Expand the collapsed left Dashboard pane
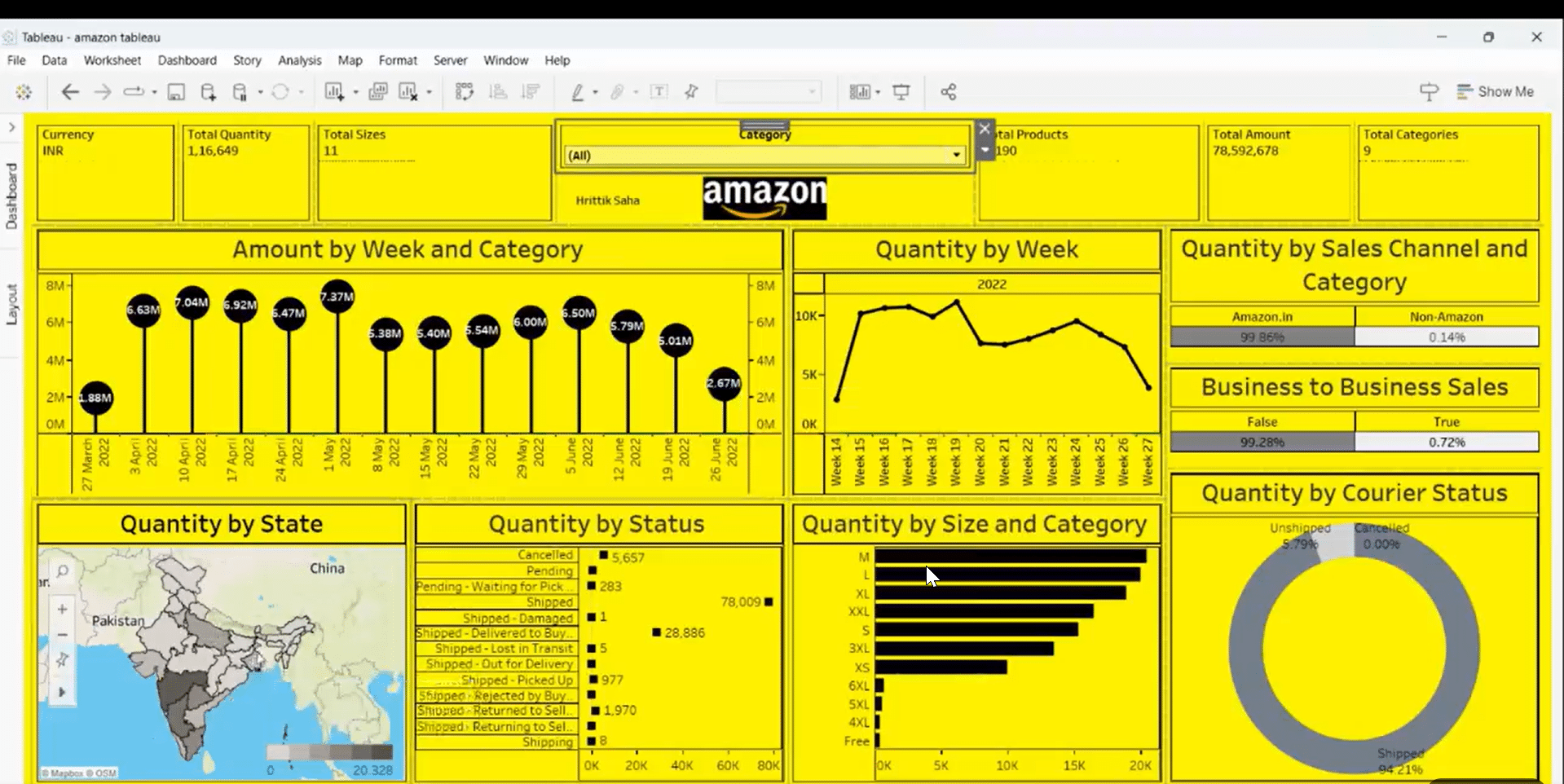 pos(11,127)
